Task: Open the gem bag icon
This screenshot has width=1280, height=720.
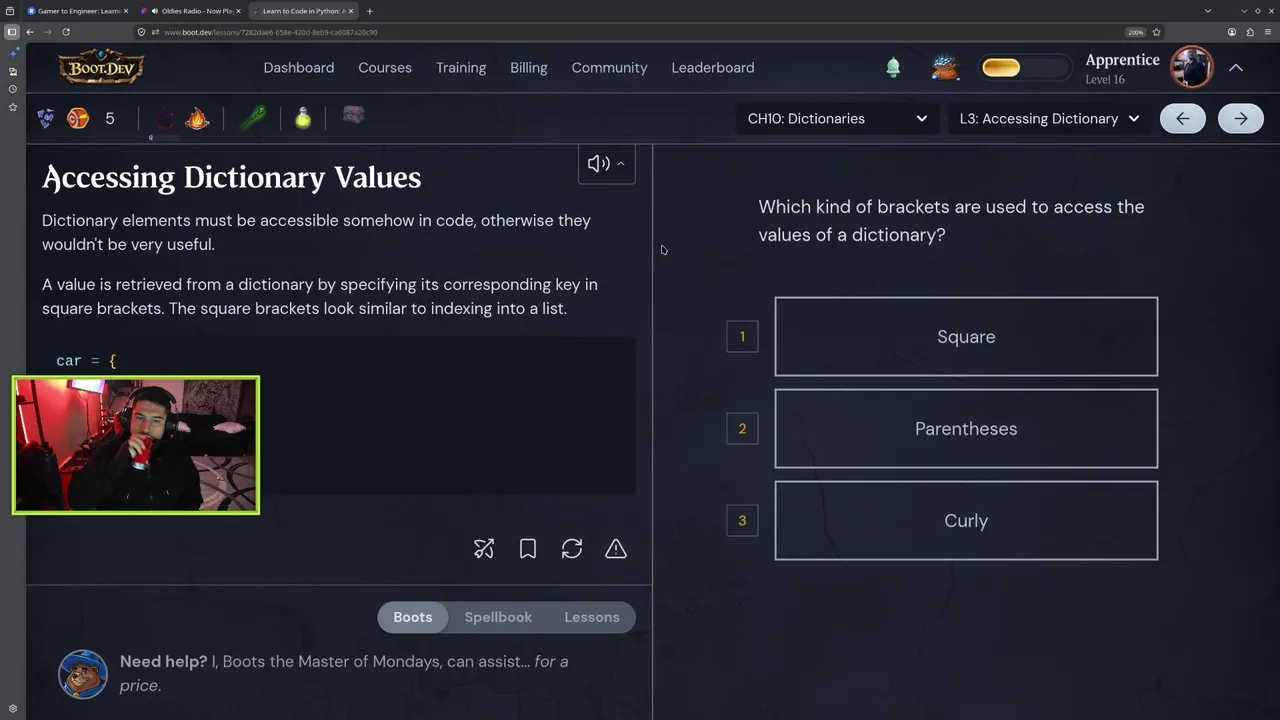Action: click(x=944, y=68)
